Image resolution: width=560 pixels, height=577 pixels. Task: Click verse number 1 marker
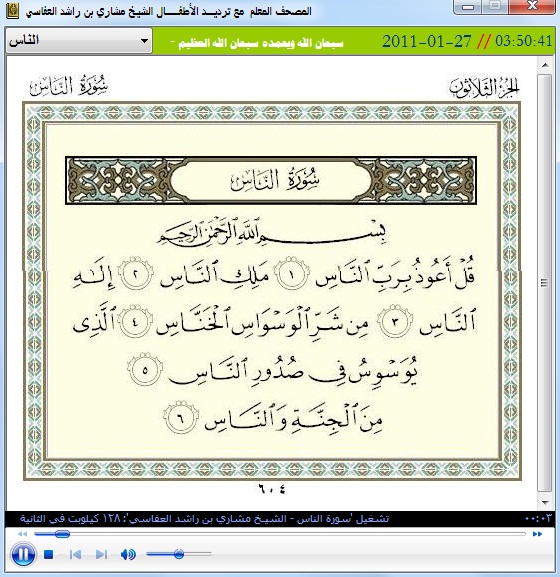pyautogui.click(x=292, y=274)
